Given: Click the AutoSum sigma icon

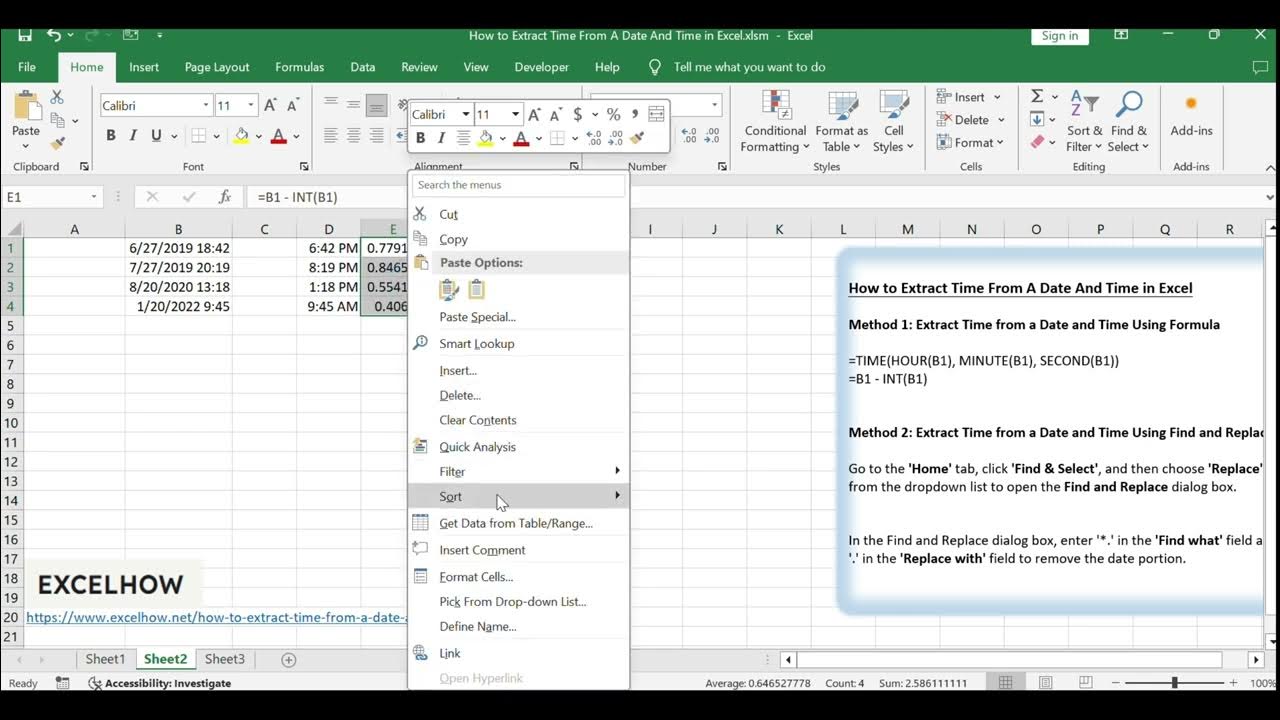Looking at the screenshot, I should pyautogui.click(x=1037, y=96).
